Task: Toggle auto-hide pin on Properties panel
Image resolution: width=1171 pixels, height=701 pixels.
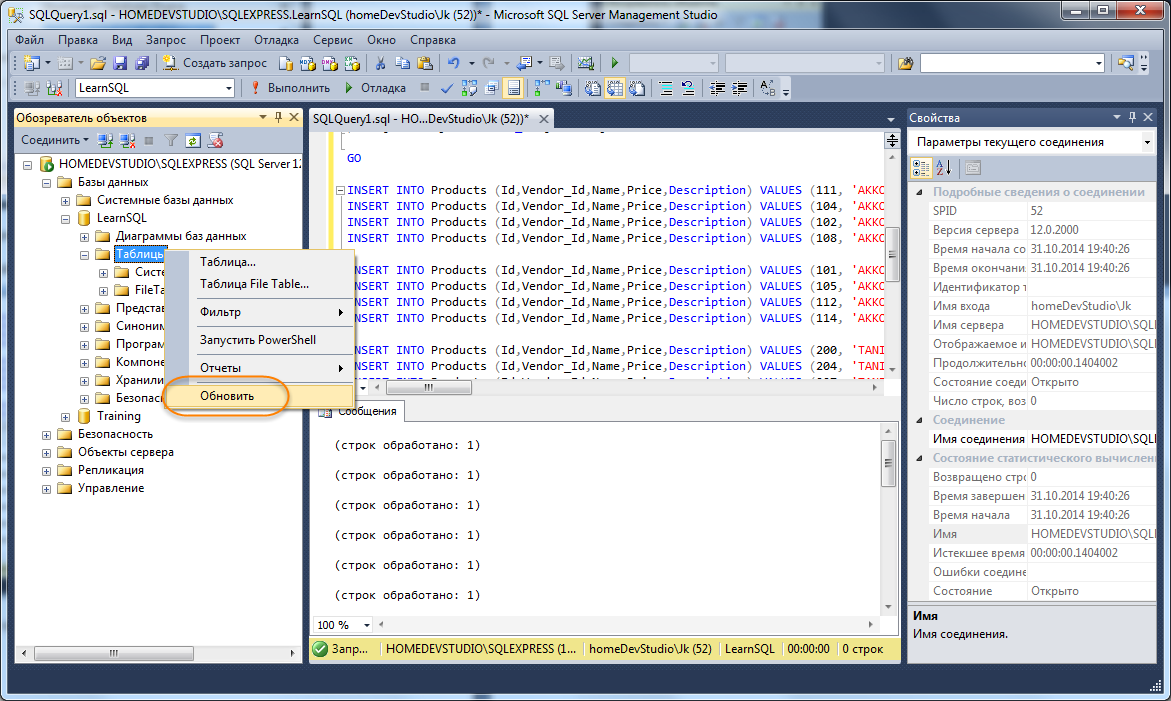Action: pyautogui.click(x=1132, y=117)
